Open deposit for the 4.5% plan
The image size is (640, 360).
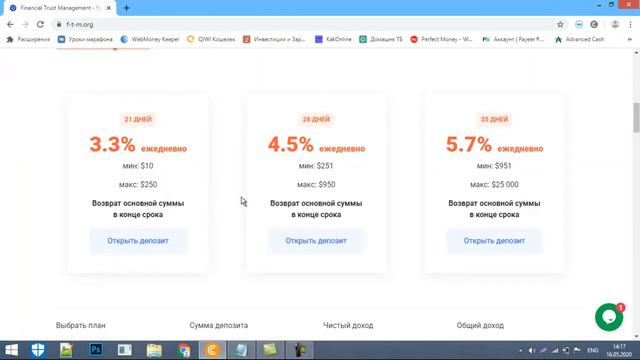[316, 241]
